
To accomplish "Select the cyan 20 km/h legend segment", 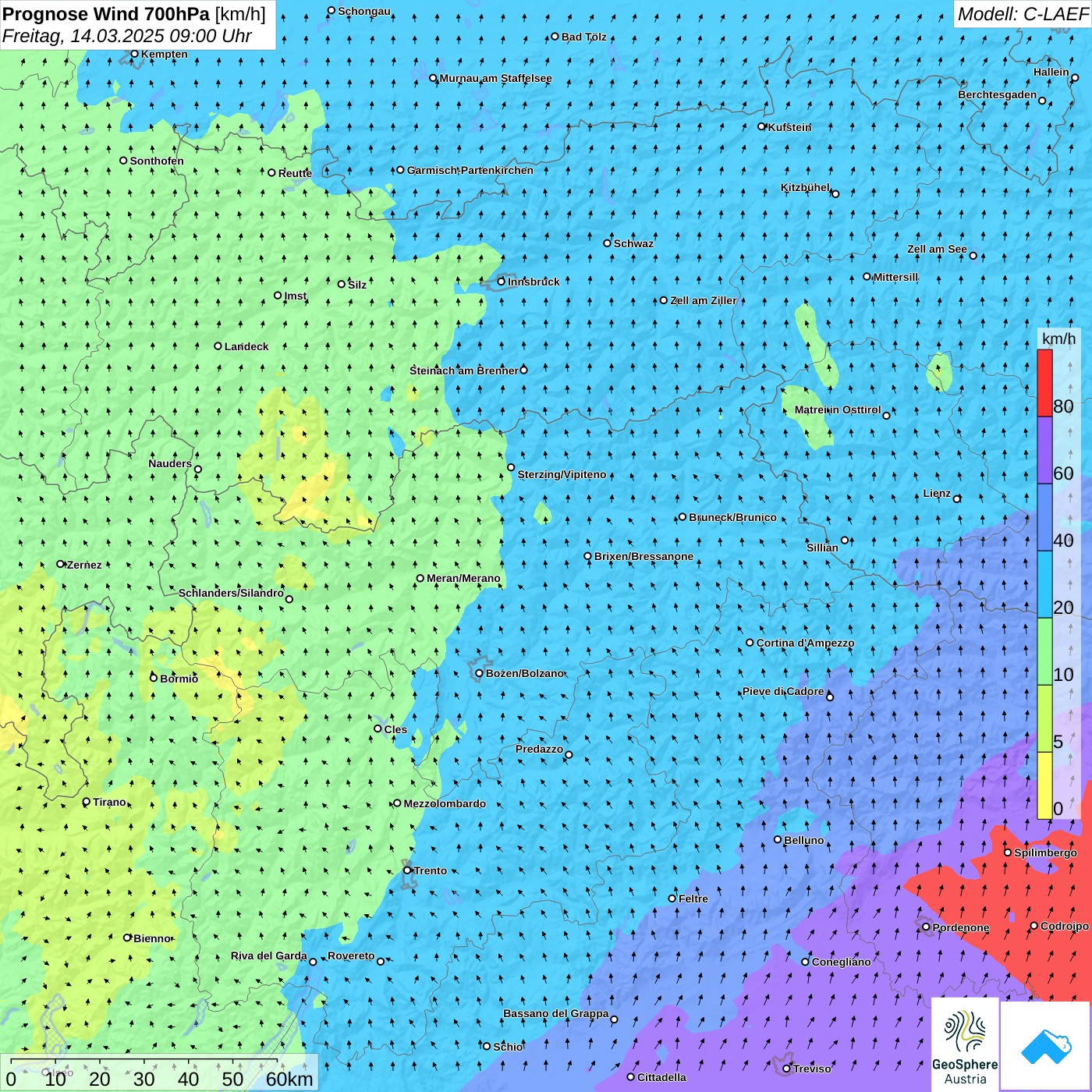I will pos(1044,584).
